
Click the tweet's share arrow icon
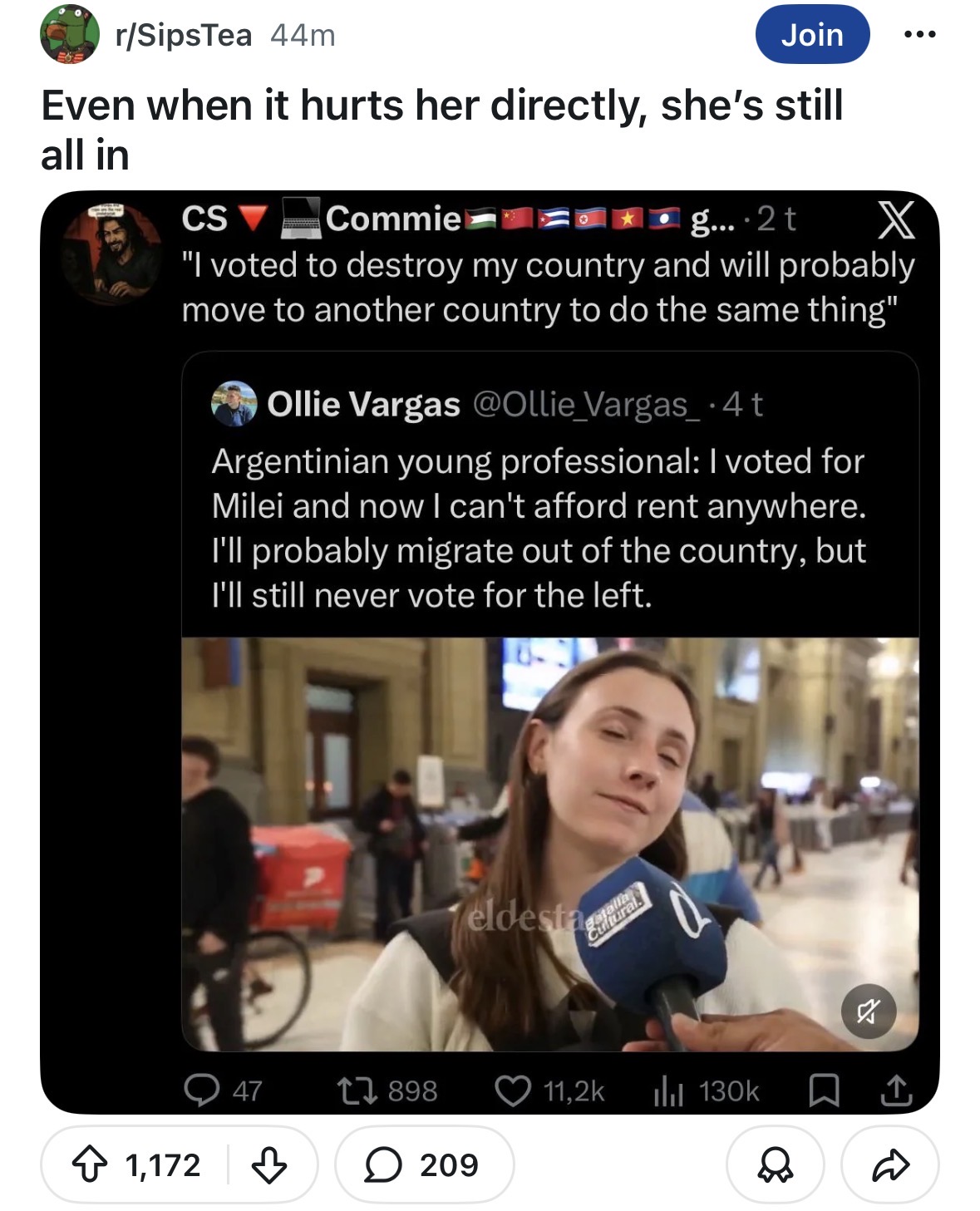pyautogui.click(x=896, y=1090)
